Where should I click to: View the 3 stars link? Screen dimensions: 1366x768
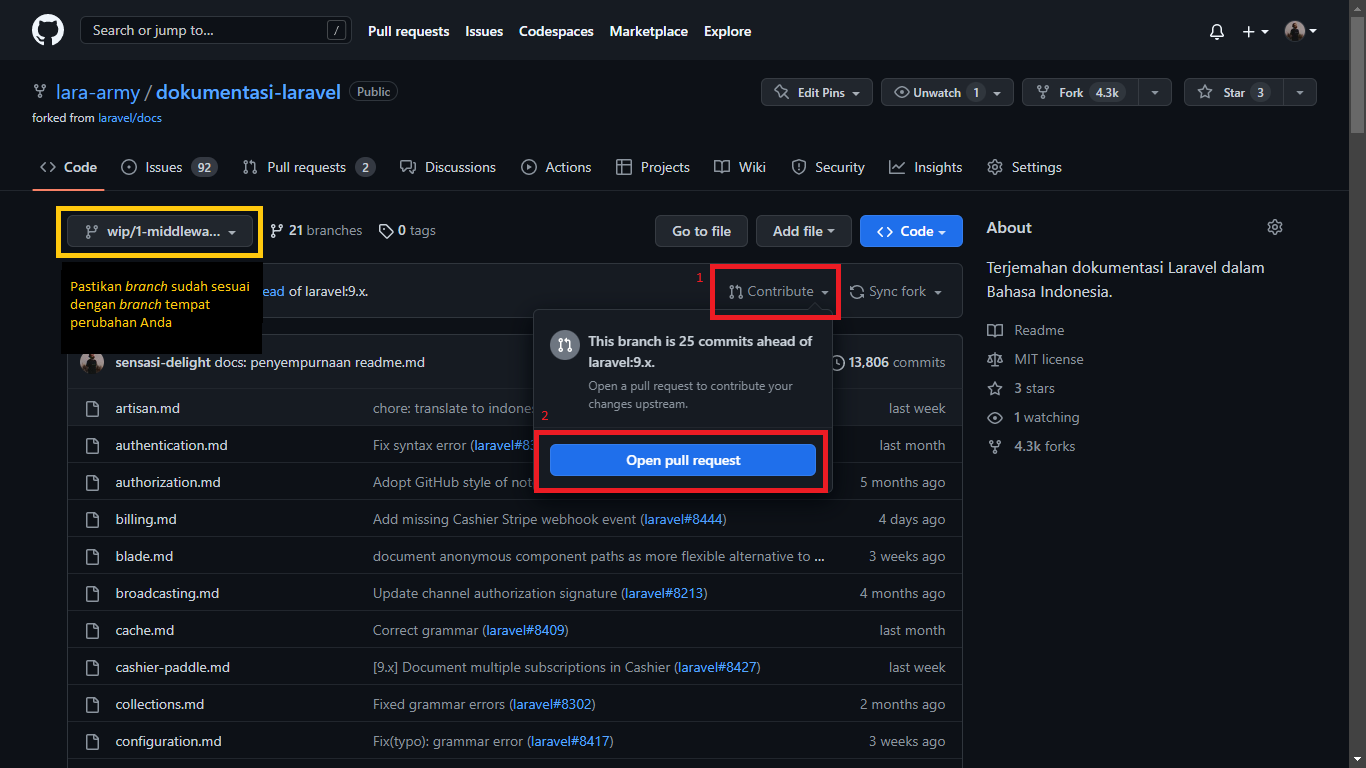1021,388
